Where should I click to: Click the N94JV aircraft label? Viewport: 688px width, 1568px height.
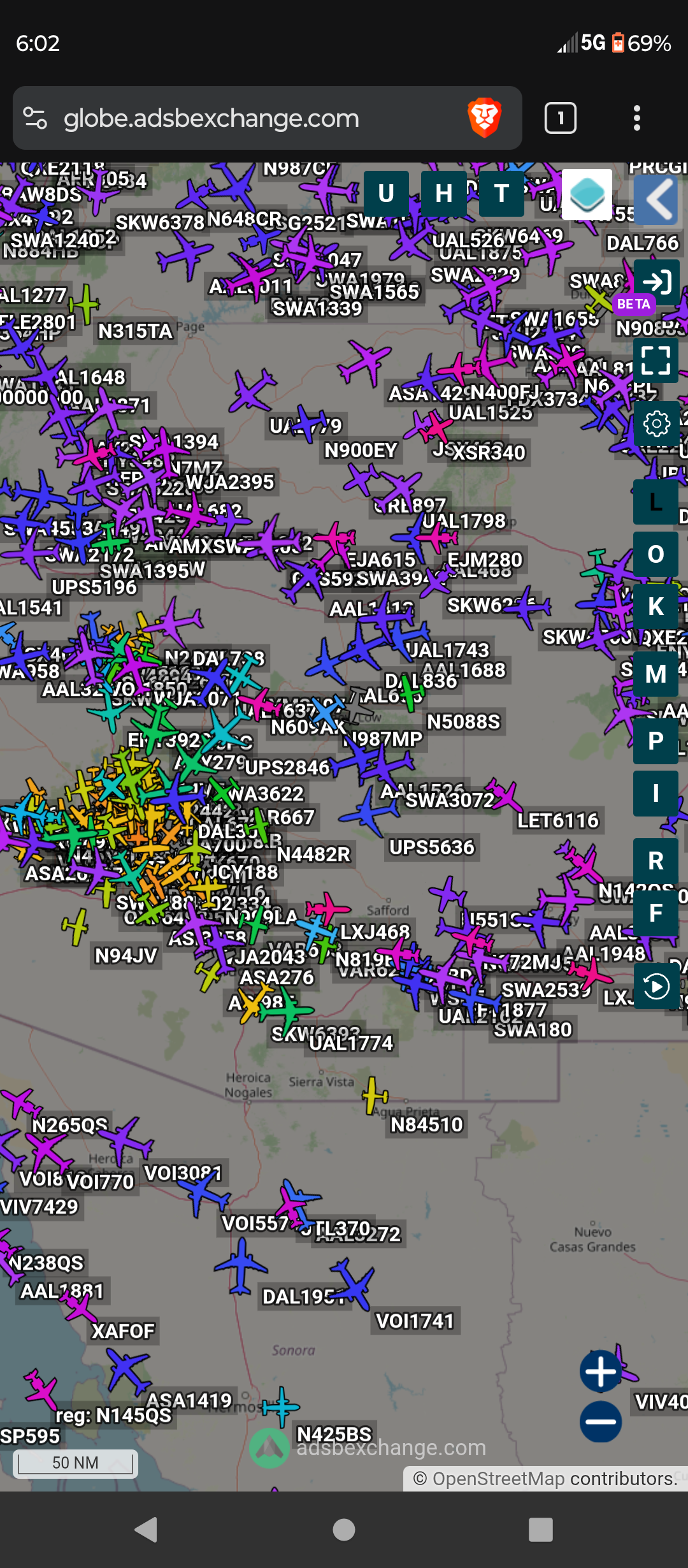pyautogui.click(x=126, y=956)
